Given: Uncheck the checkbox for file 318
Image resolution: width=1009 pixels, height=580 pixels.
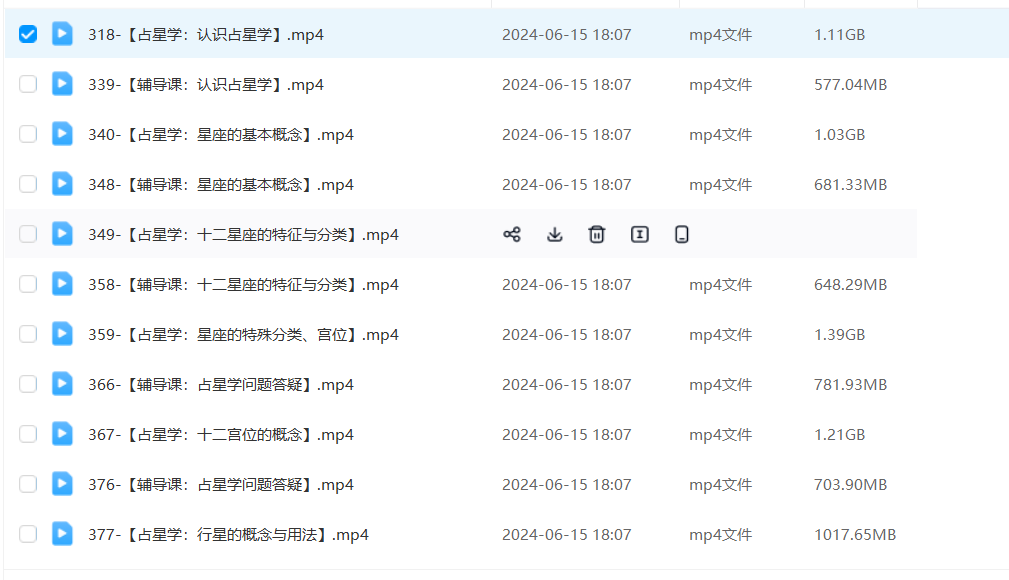Looking at the screenshot, I should [28, 34].
